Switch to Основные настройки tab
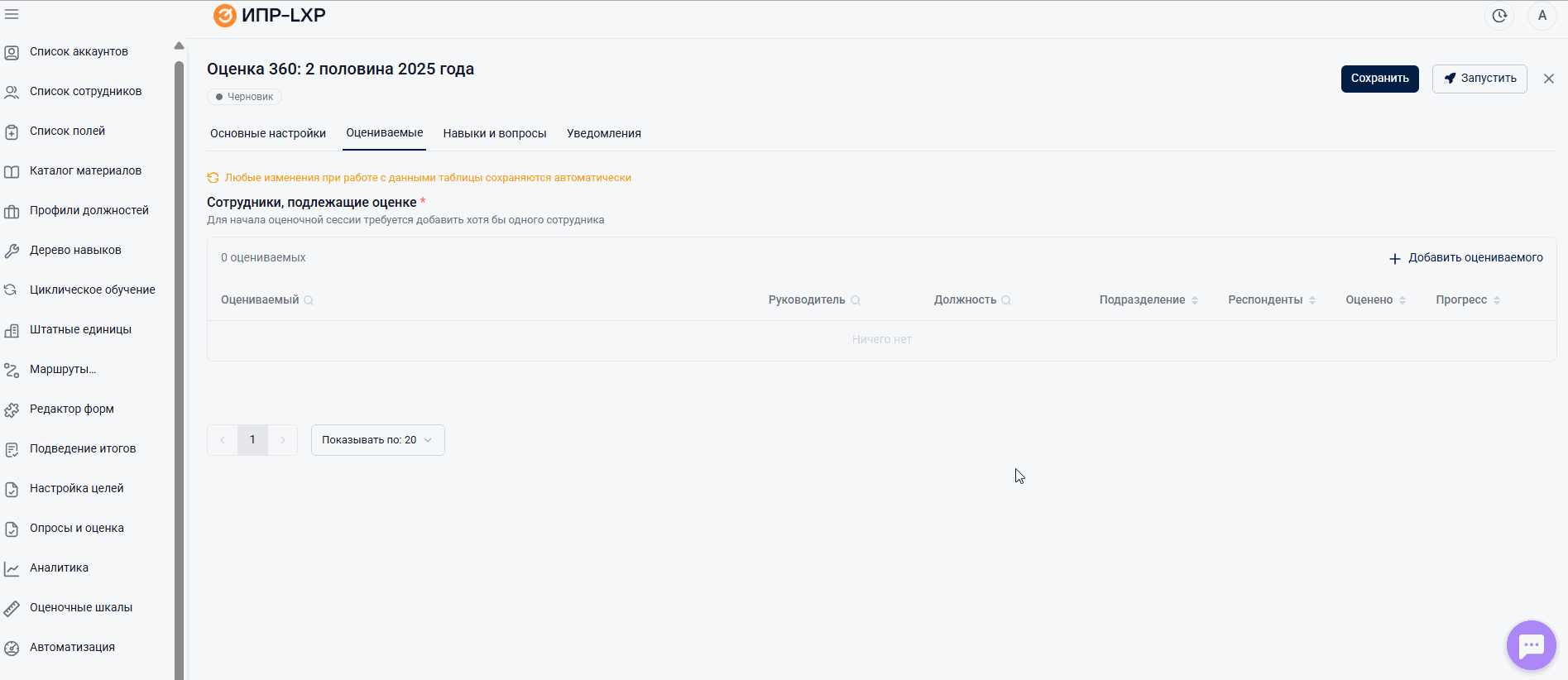 (x=268, y=133)
